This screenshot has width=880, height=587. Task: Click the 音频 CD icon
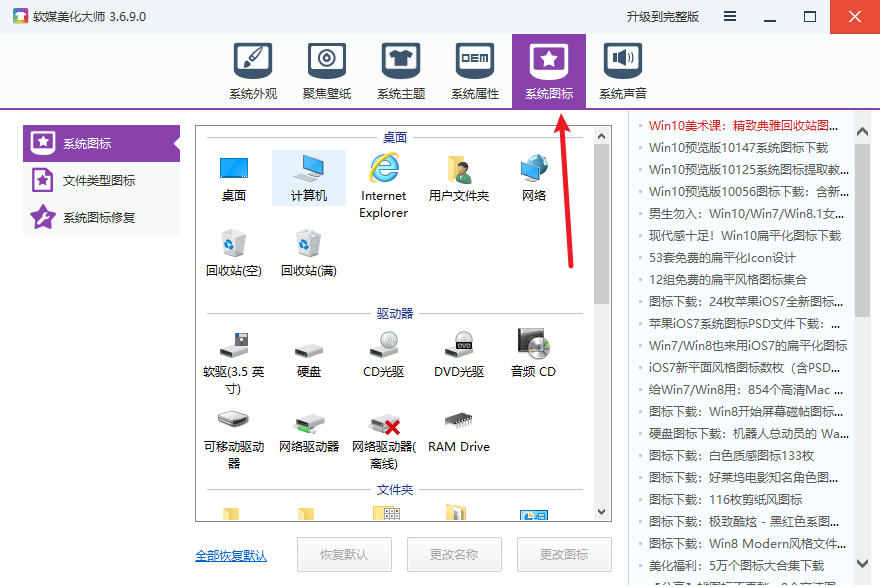click(x=533, y=353)
